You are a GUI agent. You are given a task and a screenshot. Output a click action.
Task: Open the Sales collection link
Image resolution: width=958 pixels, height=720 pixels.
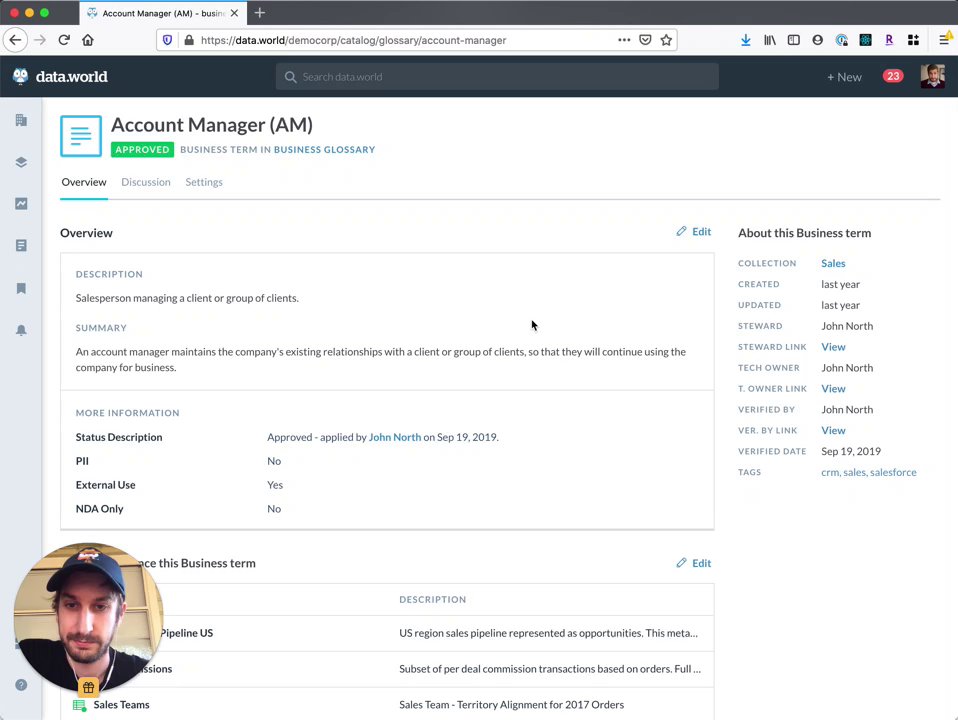833,263
